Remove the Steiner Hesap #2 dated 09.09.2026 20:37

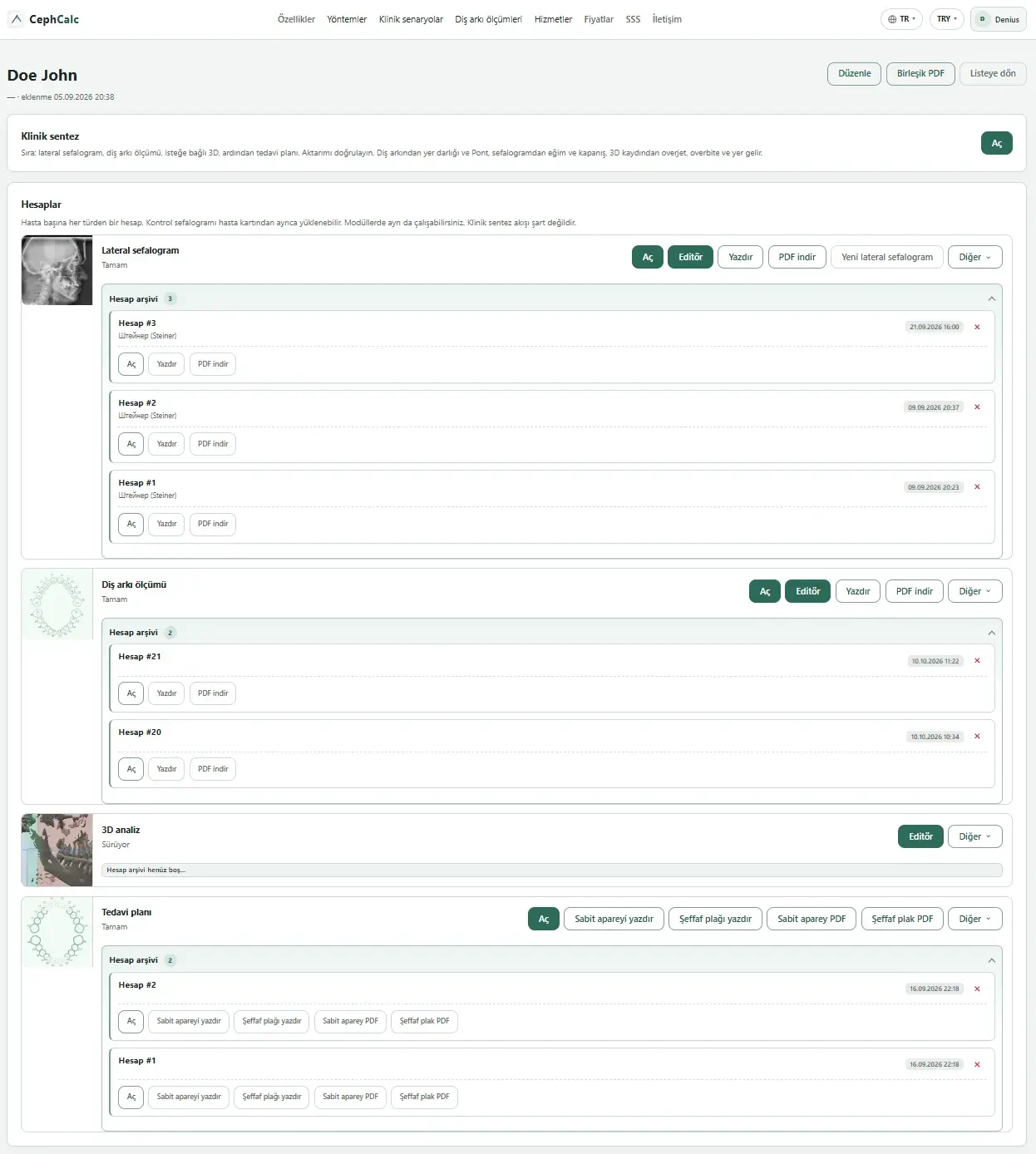pos(977,407)
